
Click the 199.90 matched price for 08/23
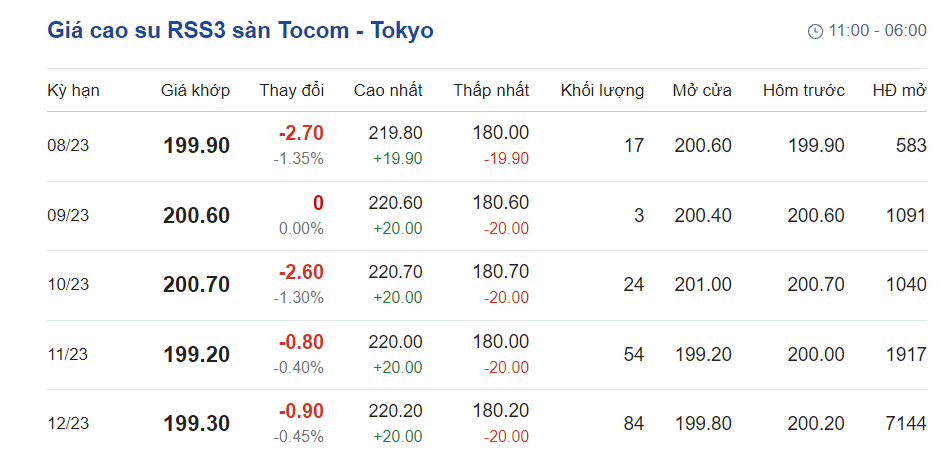point(196,146)
